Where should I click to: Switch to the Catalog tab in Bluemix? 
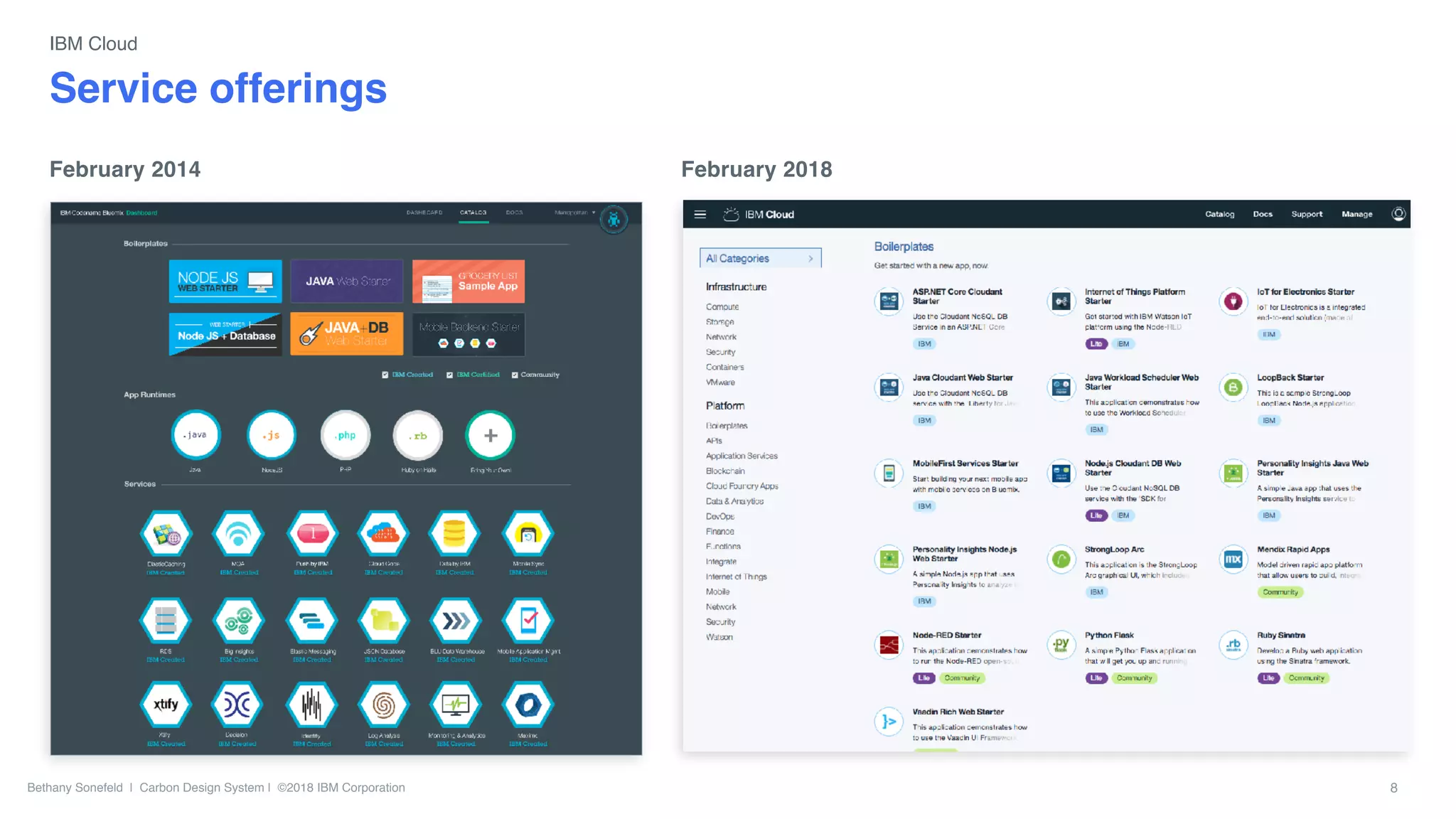pyautogui.click(x=473, y=213)
